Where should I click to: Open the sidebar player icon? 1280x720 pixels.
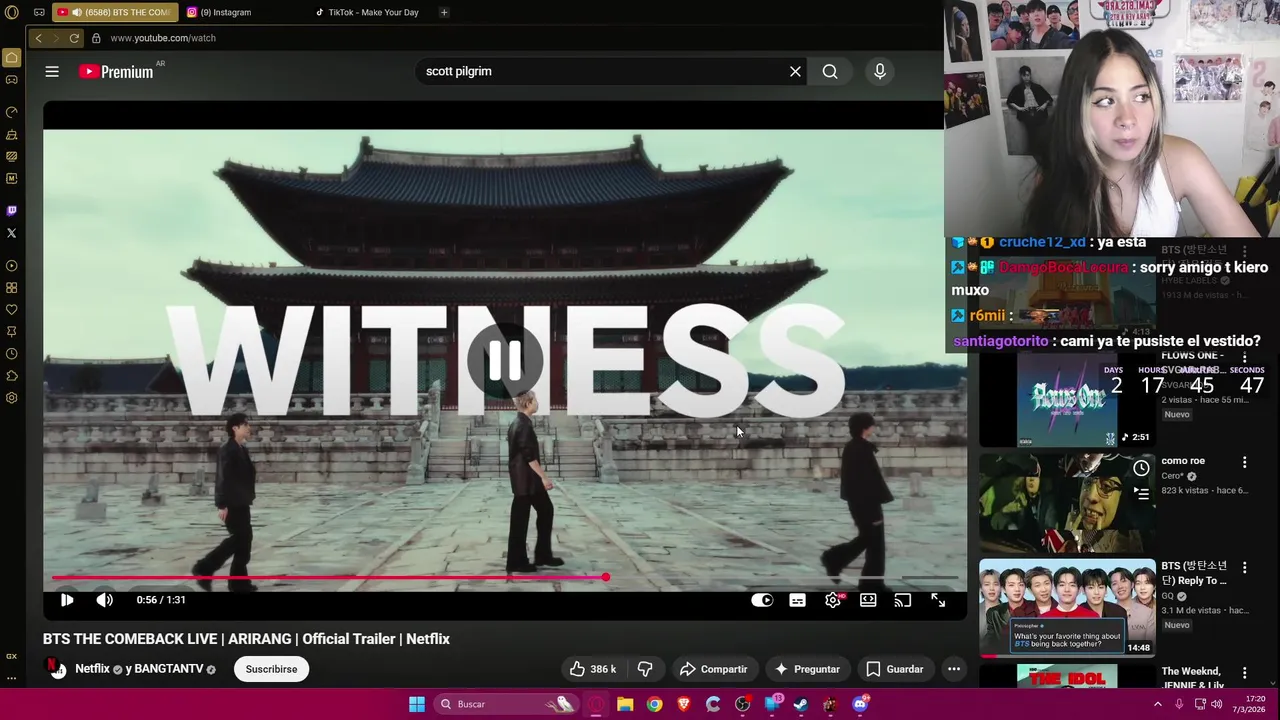point(12,266)
